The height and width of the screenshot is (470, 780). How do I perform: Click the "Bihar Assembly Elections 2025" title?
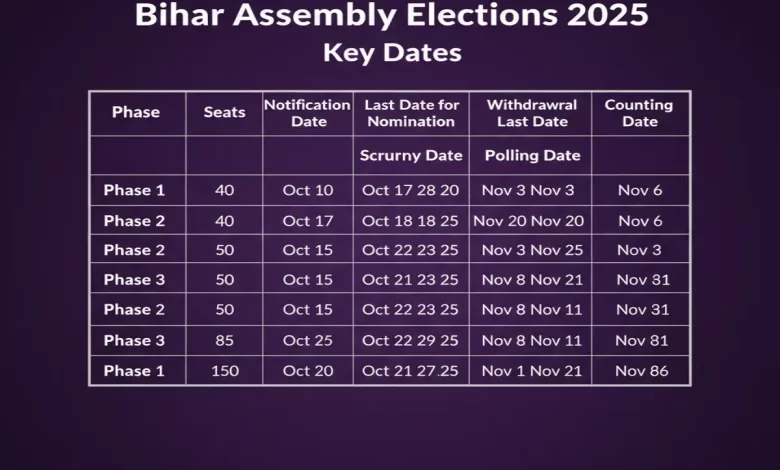point(390,16)
